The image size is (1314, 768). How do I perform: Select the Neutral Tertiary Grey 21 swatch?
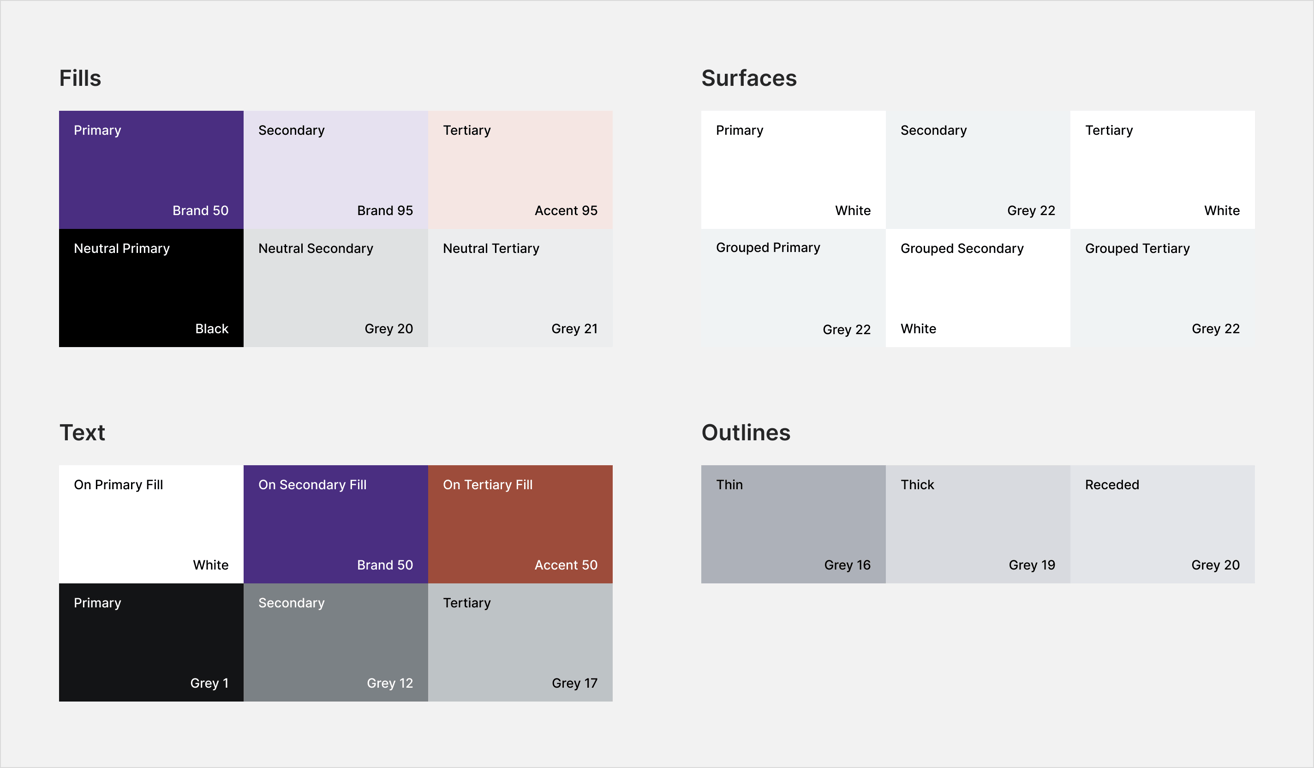pos(520,288)
